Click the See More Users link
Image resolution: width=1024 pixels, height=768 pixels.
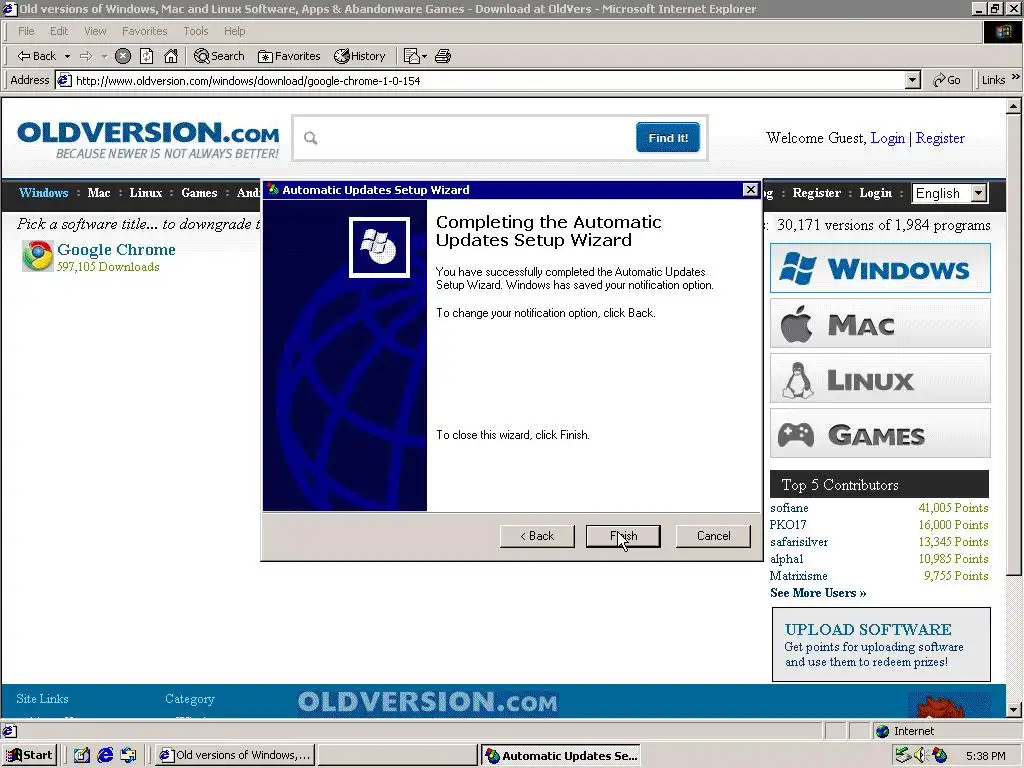point(818,592)
